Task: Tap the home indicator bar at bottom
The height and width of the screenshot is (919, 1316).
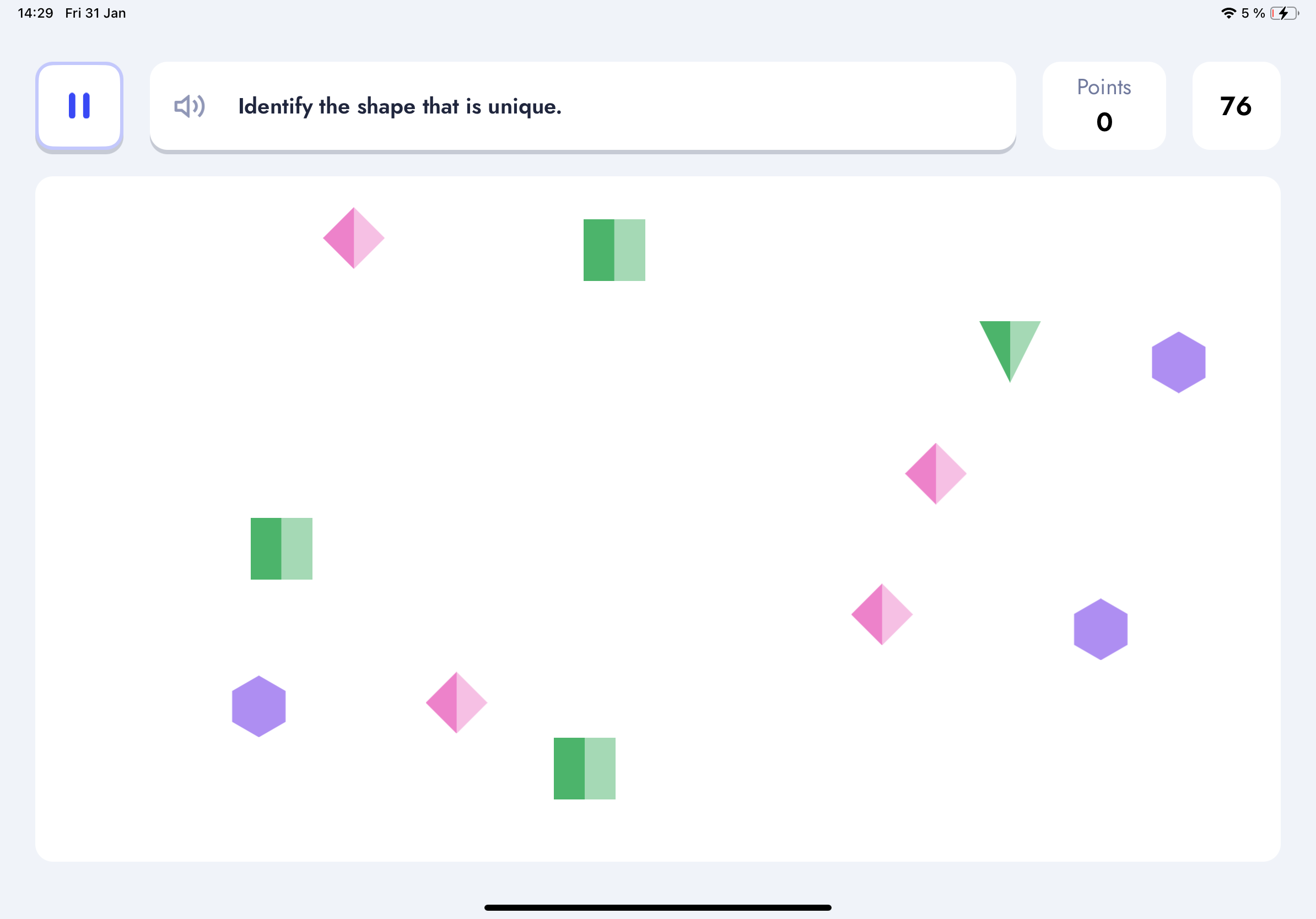Action: (x=657, y=907)
